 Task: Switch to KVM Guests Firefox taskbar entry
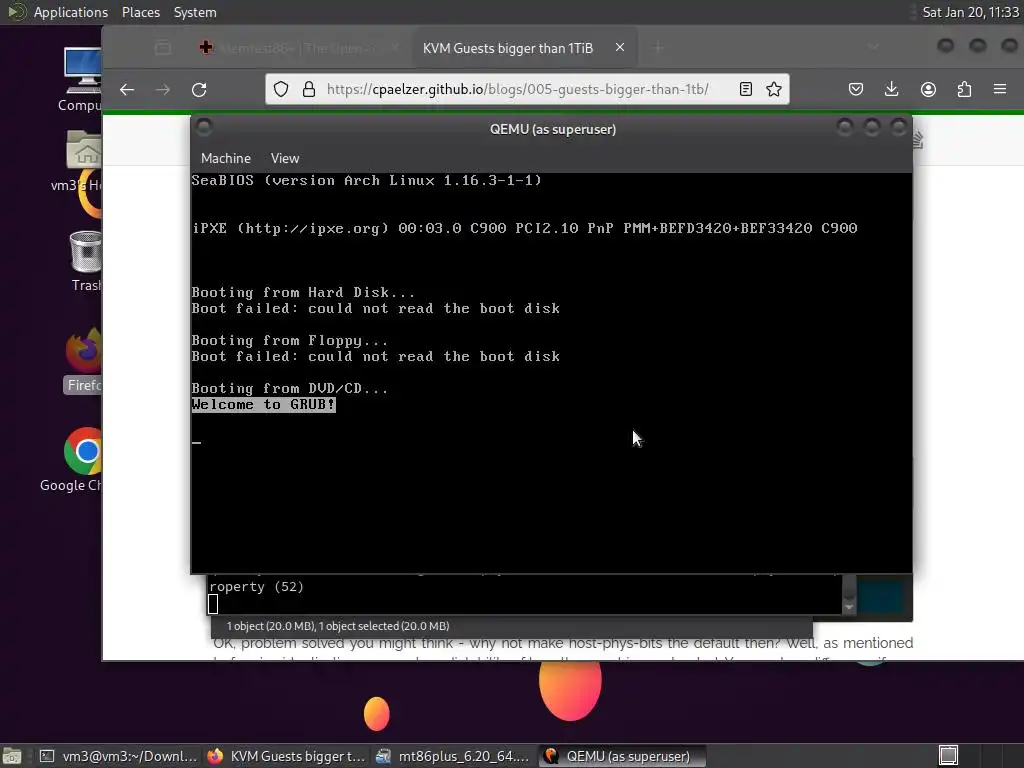[x=287, y=756]
